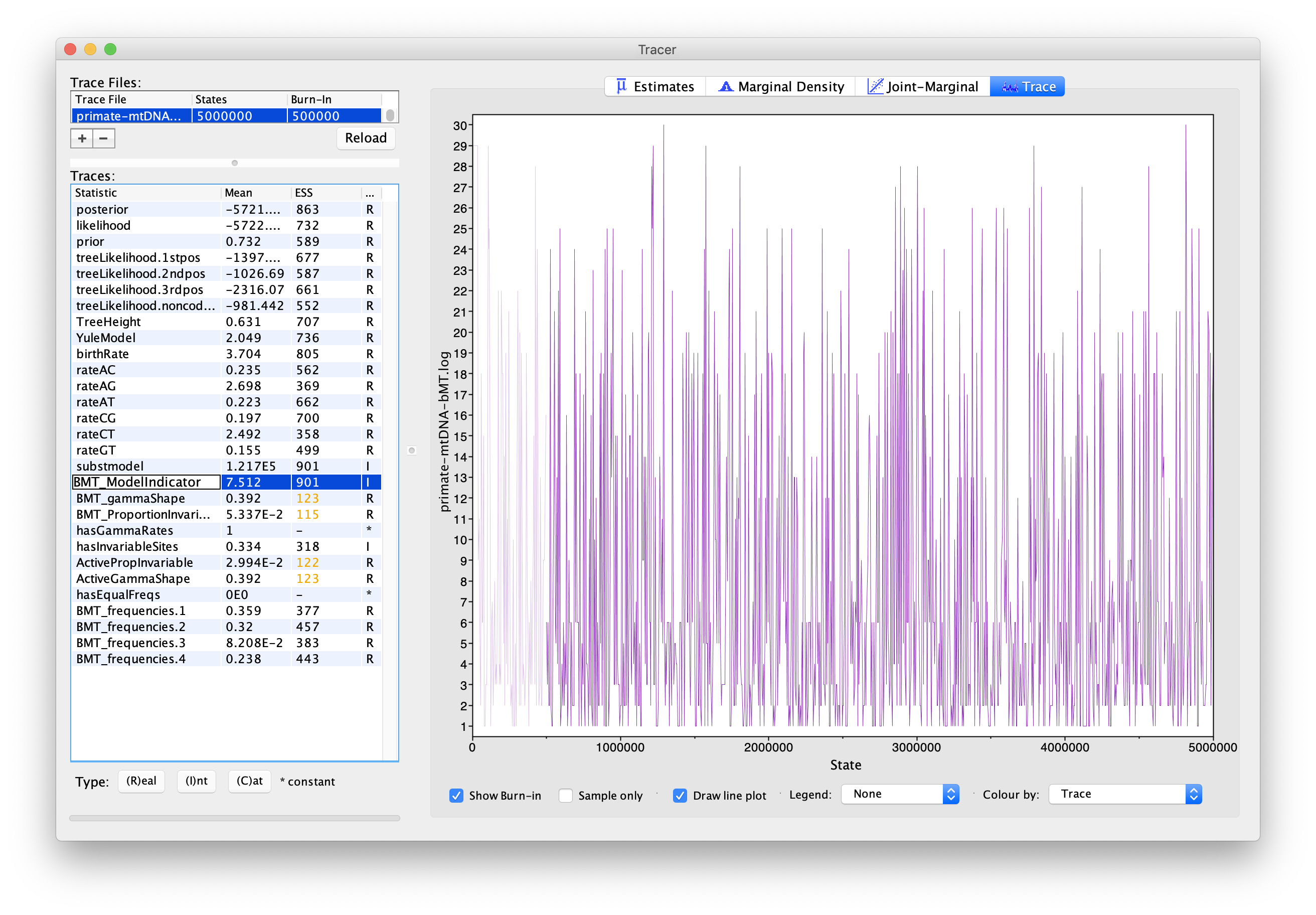Click the Trace tab histogram icon

[x=1010, y=87]
